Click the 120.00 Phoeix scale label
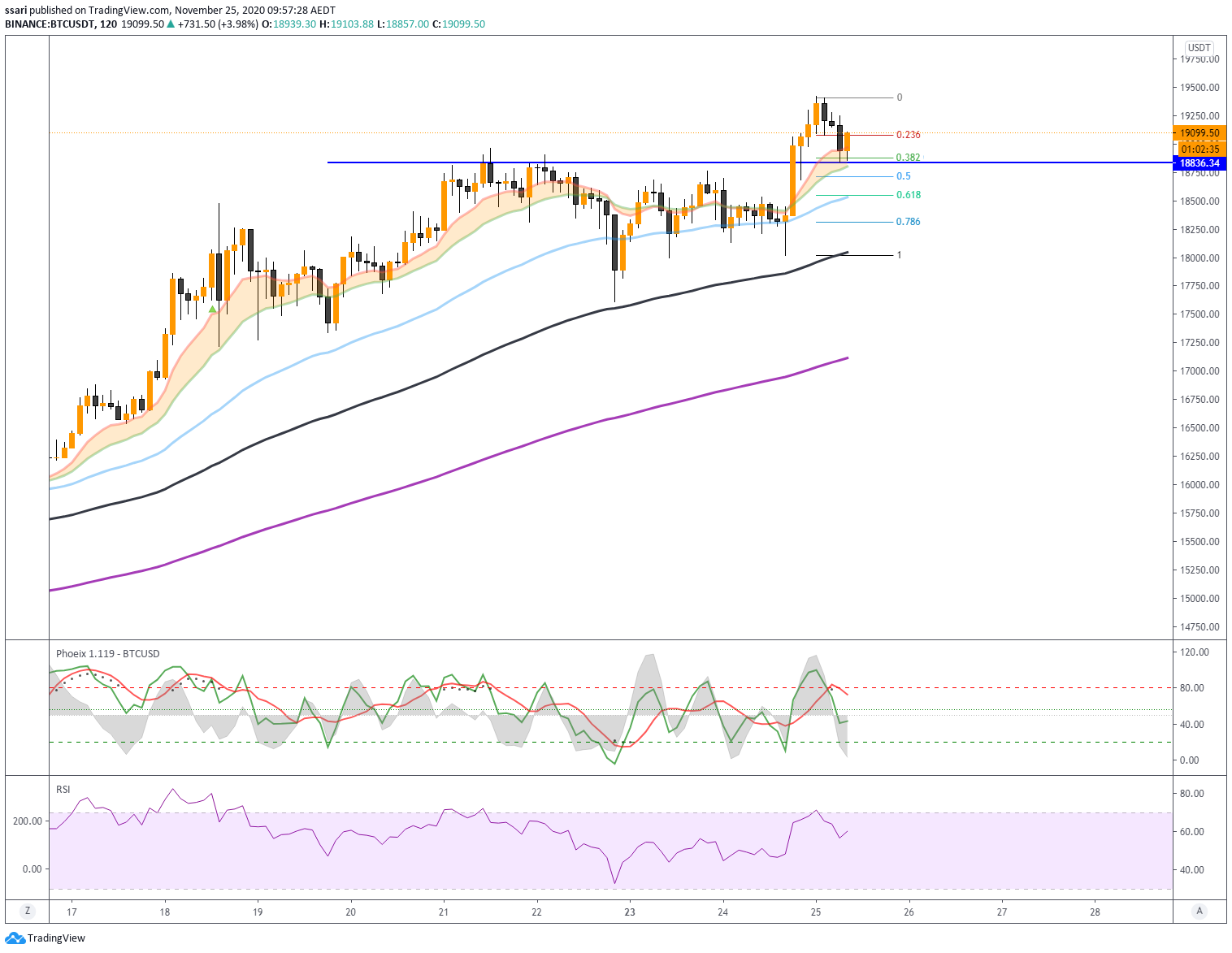1232x953 pixels. click(1195, 652)
